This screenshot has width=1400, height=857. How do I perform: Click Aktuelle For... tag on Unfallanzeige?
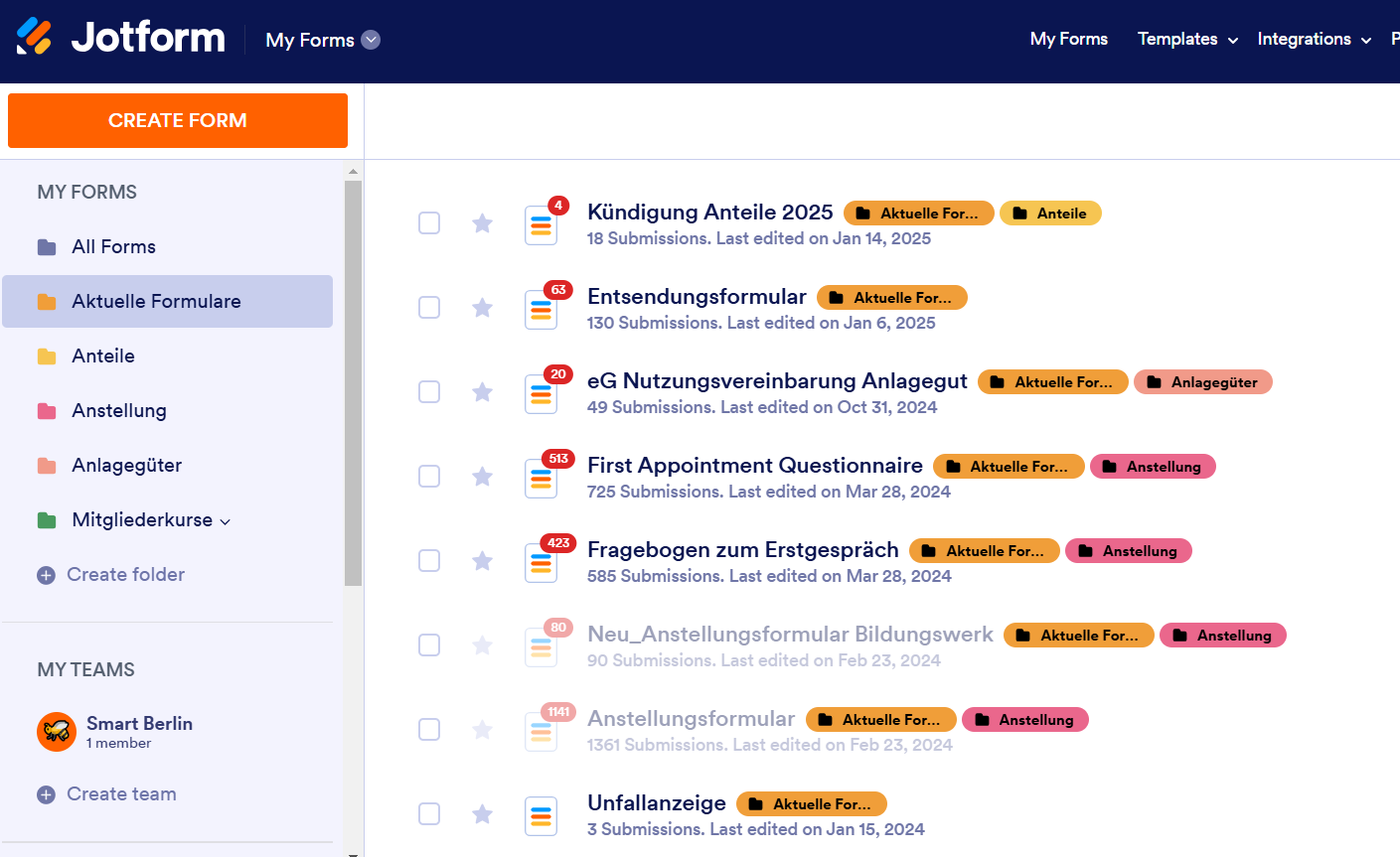(812, 804)
